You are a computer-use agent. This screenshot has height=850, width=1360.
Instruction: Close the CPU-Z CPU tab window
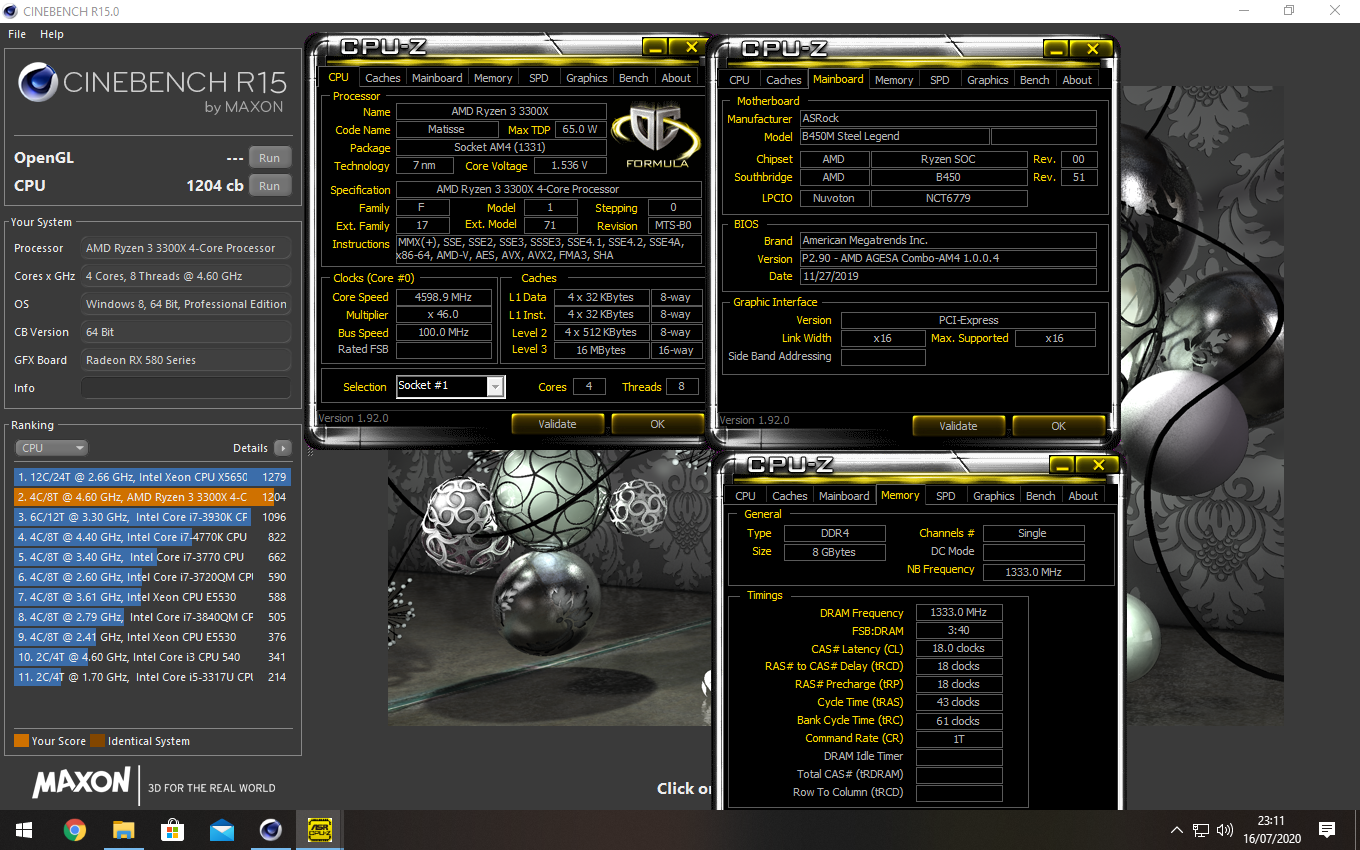coord(690,47)
